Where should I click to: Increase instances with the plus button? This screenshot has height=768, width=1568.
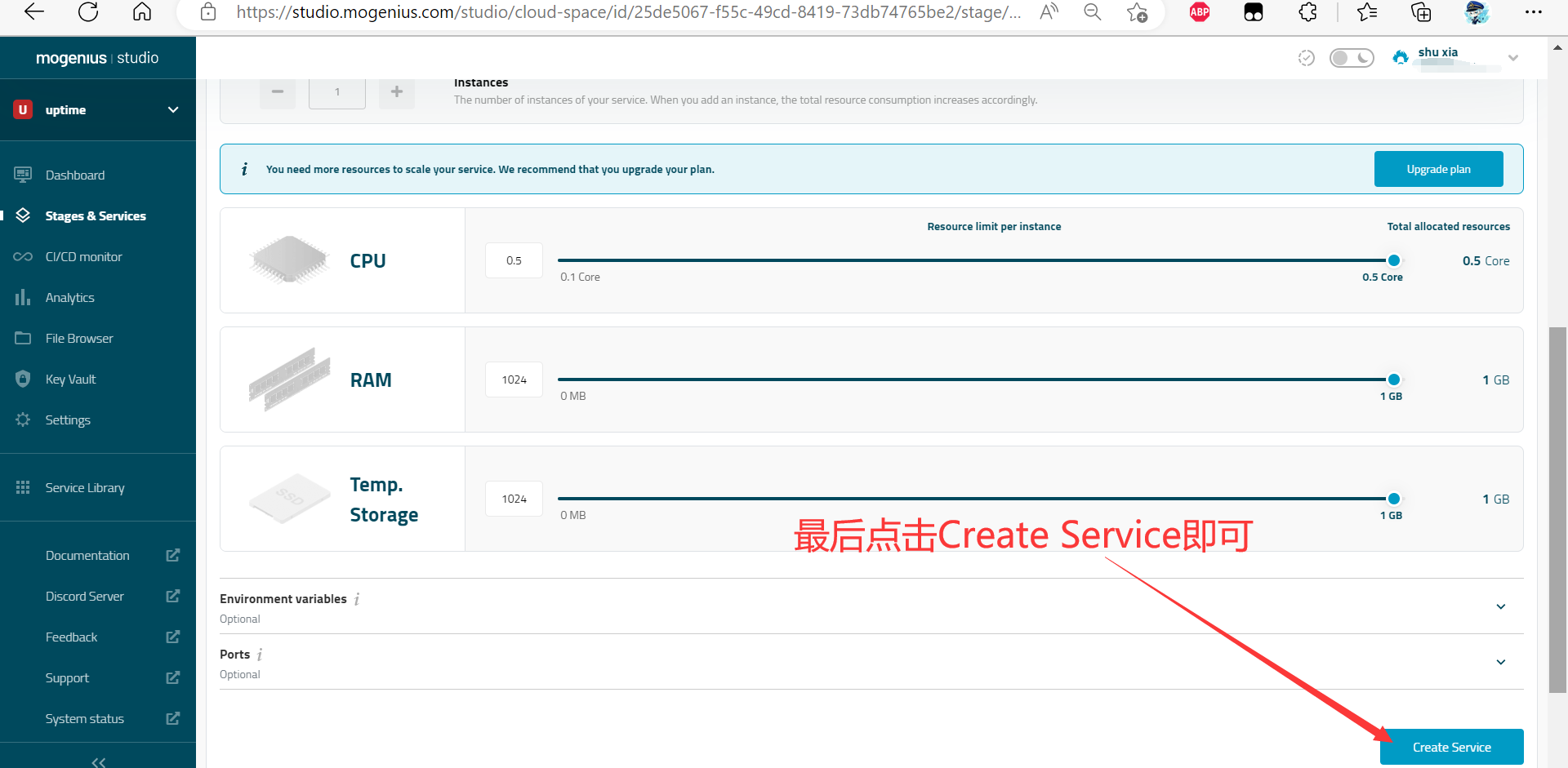click(x=397, y=92)
